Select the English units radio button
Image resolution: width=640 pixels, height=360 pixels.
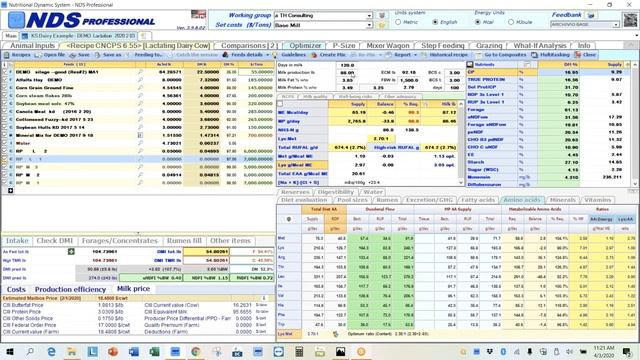435,22
